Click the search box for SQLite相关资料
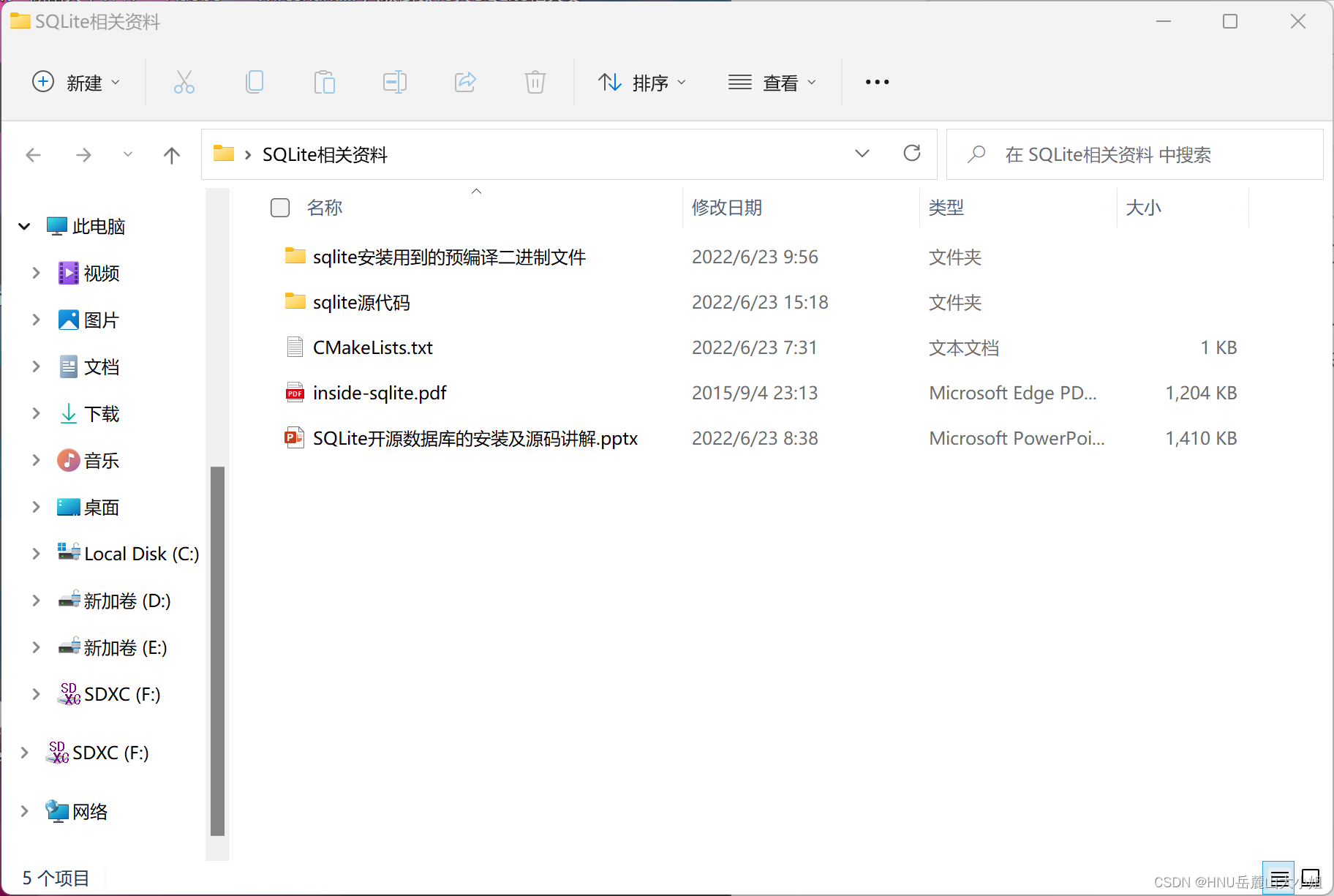1334x896 pixels. coord(1135,154)
